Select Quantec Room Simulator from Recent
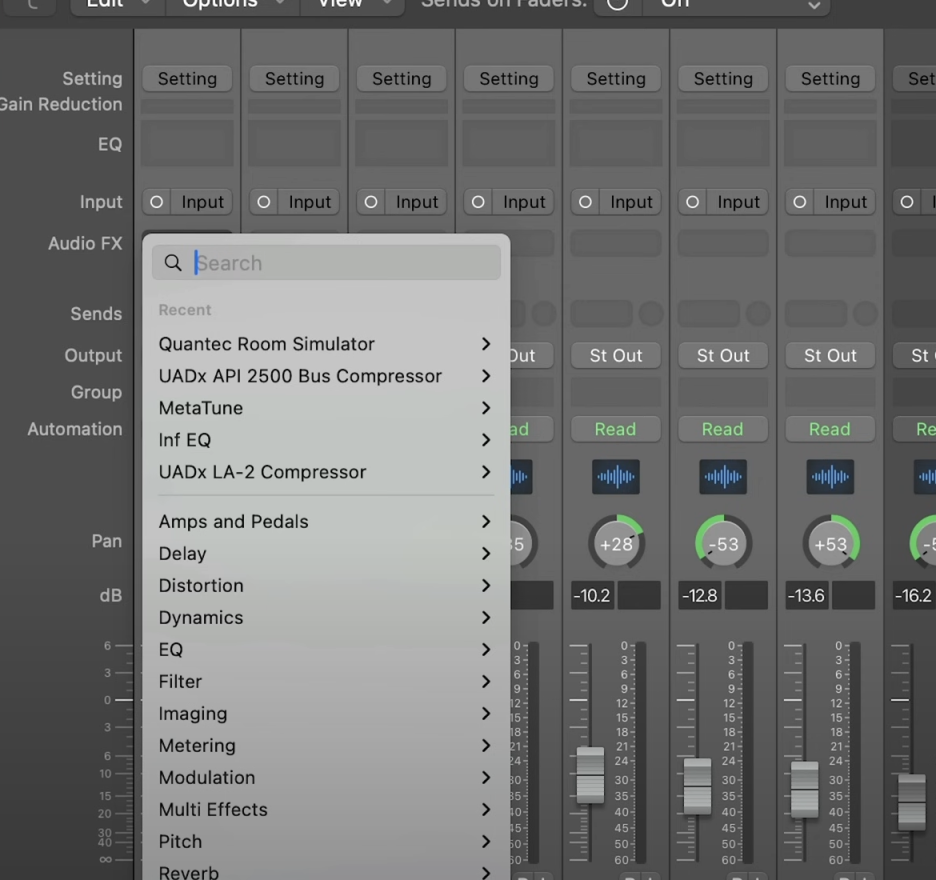Screen dimensions: 936x880 (x=326, y=344)
